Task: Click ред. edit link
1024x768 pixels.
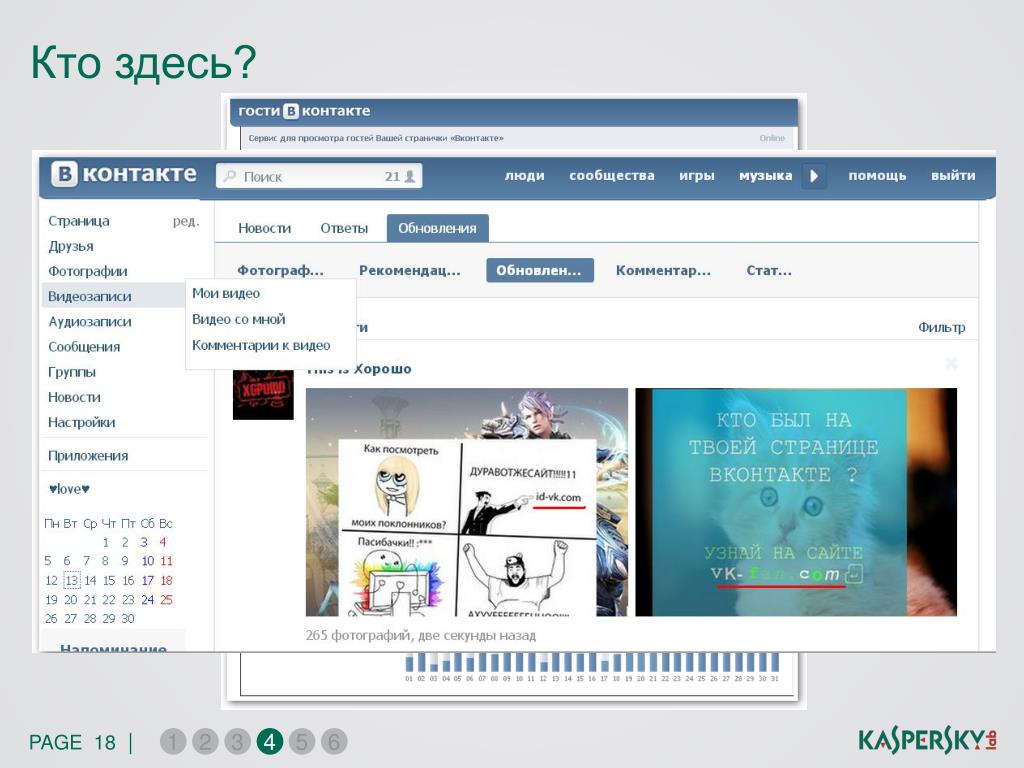Action: 186,221
